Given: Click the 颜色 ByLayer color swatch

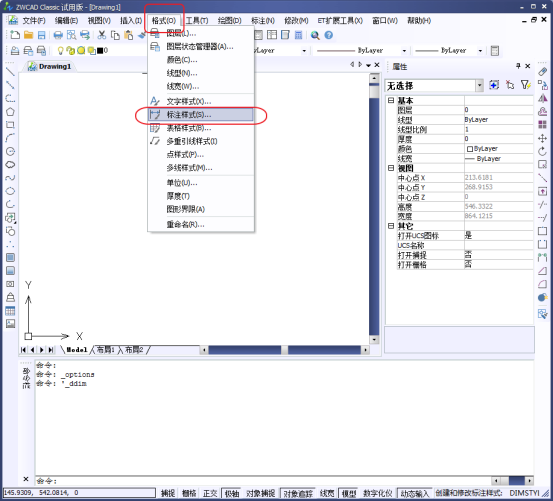Looking at the screenshot, I should (470, 149).
